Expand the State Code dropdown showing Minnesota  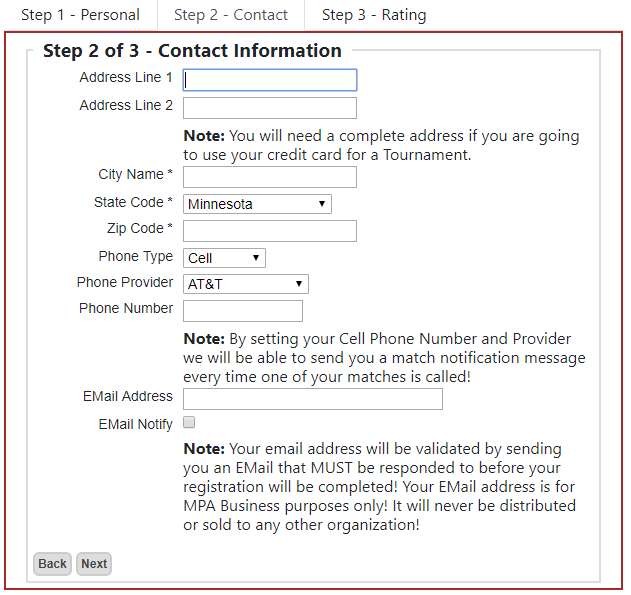257,204
